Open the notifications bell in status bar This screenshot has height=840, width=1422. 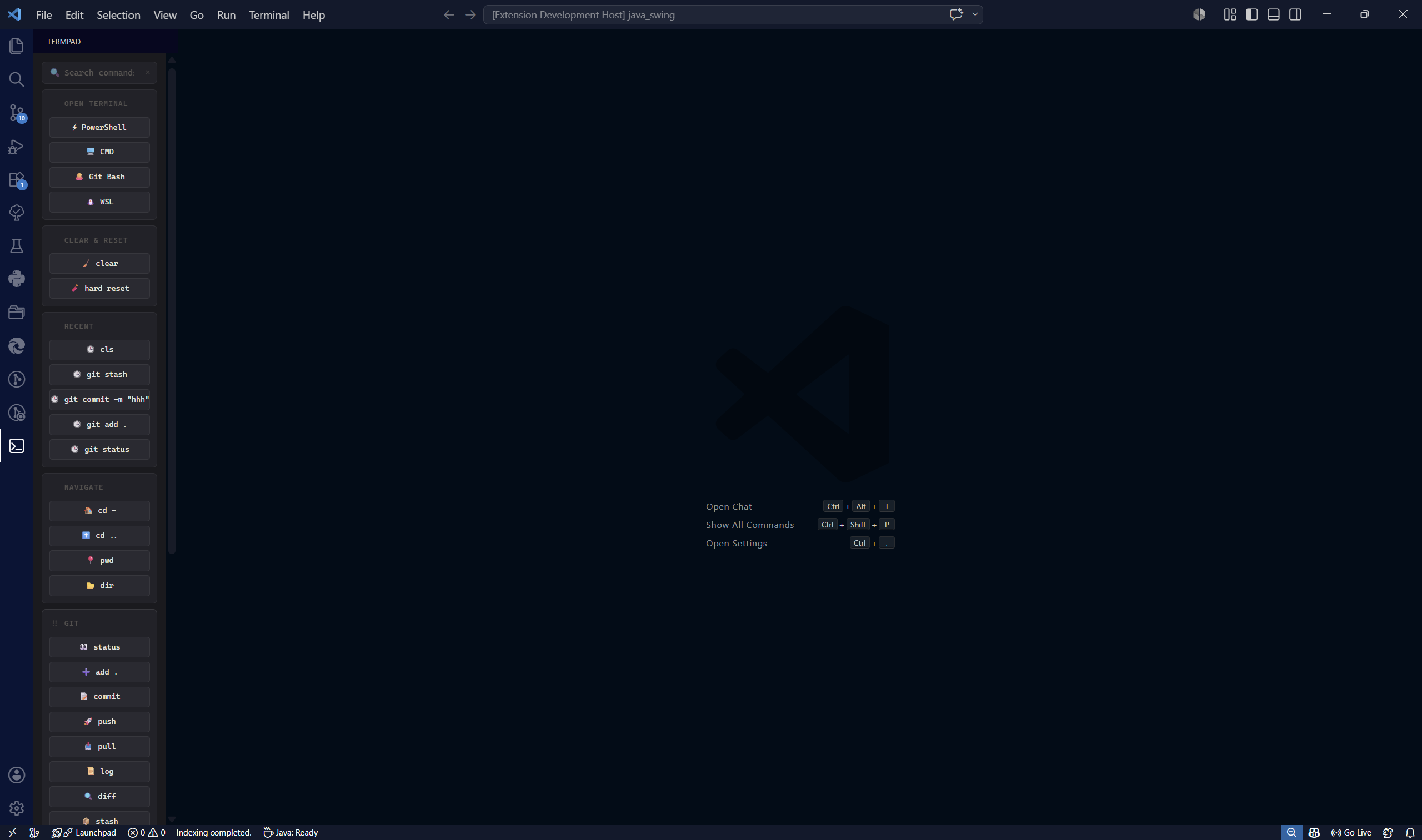[1410, 832]
